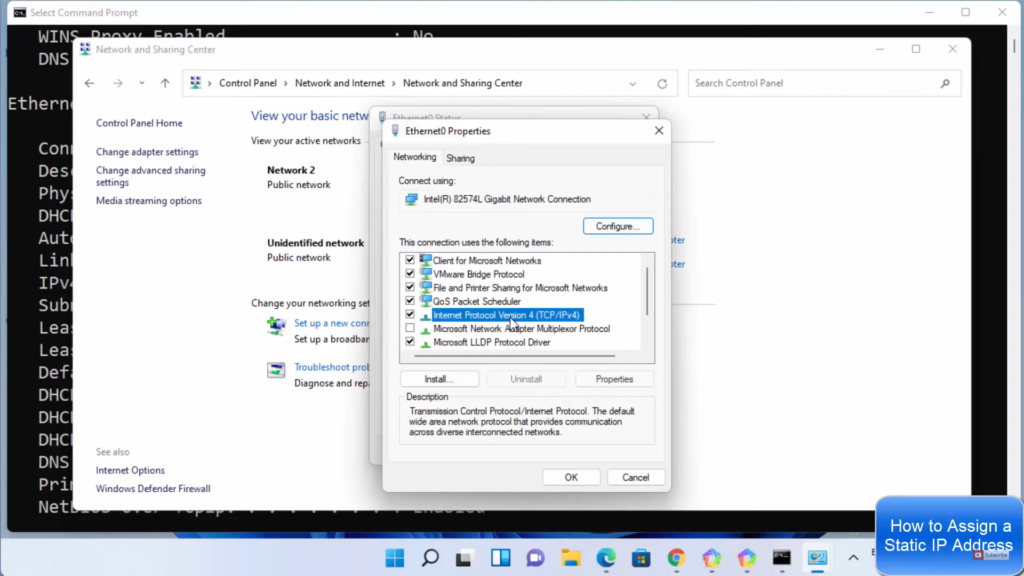Screen dimensions: 1024x576
Task: Open Microsoft Edge from the taskbar
Action: click(606, 558)
